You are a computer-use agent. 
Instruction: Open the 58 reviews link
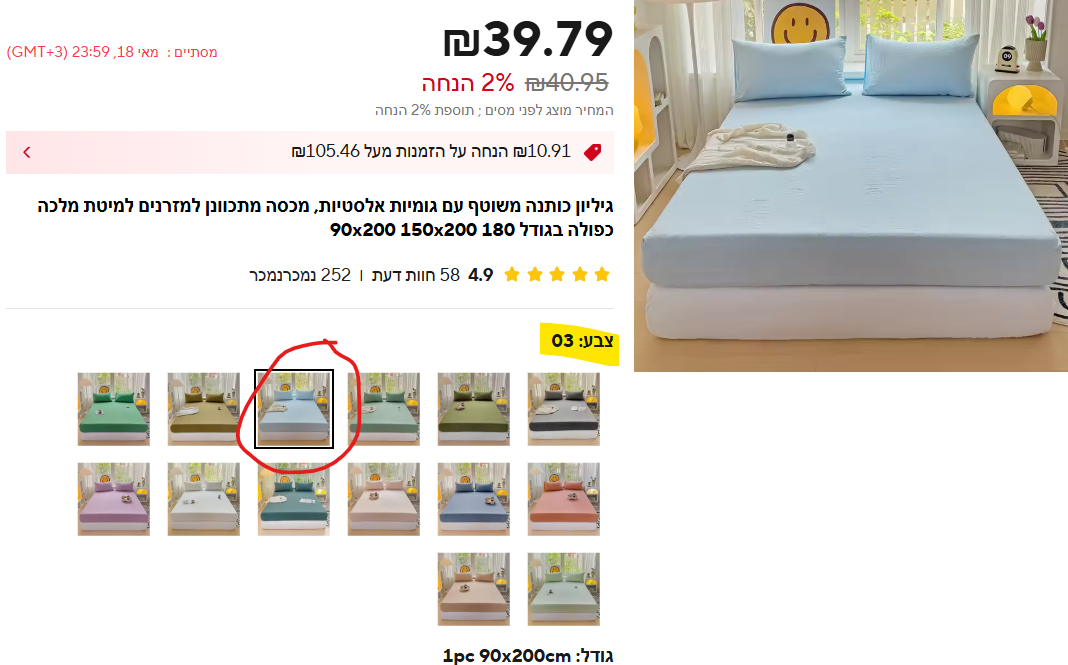pyautogui.click(x=416, y=275)
